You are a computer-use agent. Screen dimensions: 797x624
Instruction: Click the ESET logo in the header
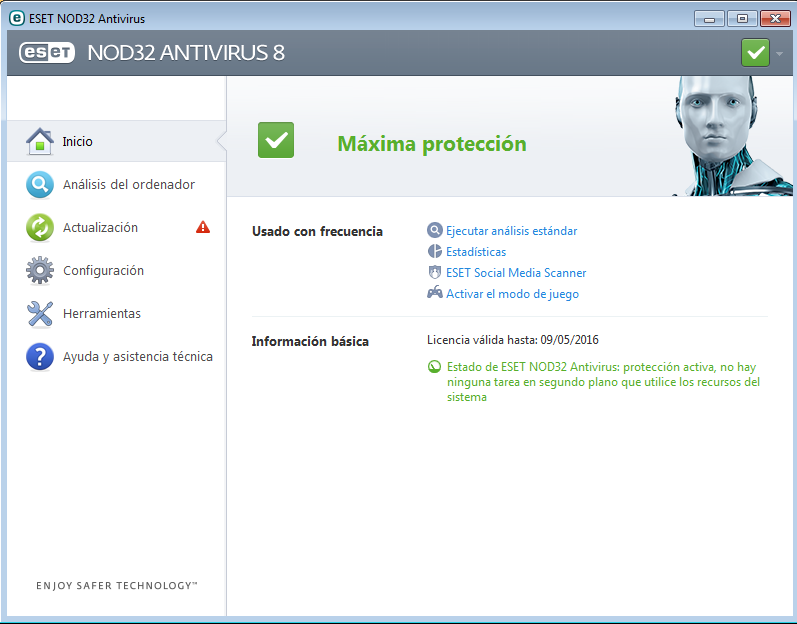pos(45,52)
